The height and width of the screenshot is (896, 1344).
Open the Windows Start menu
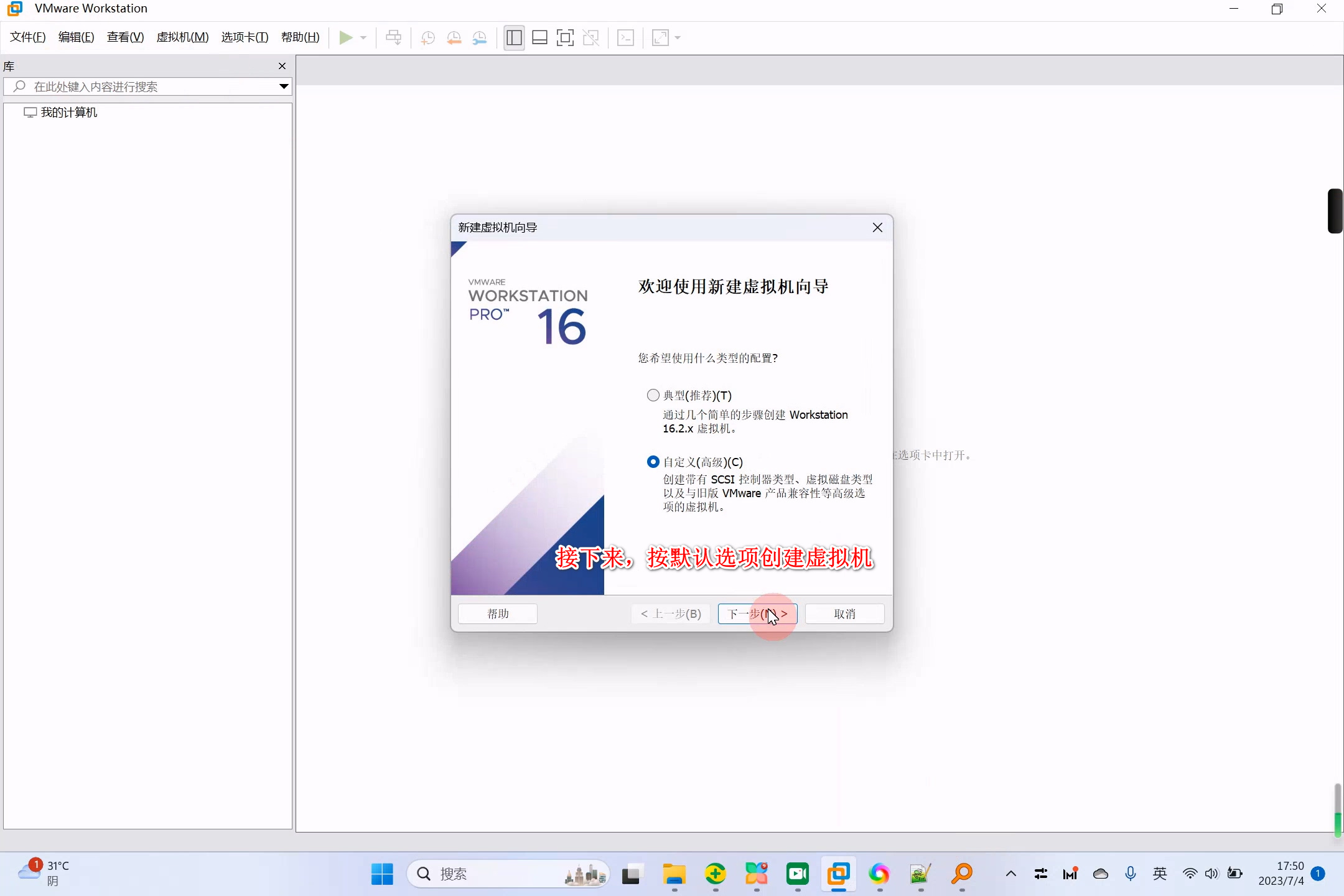pyautogui.click(x=382, y=874)
